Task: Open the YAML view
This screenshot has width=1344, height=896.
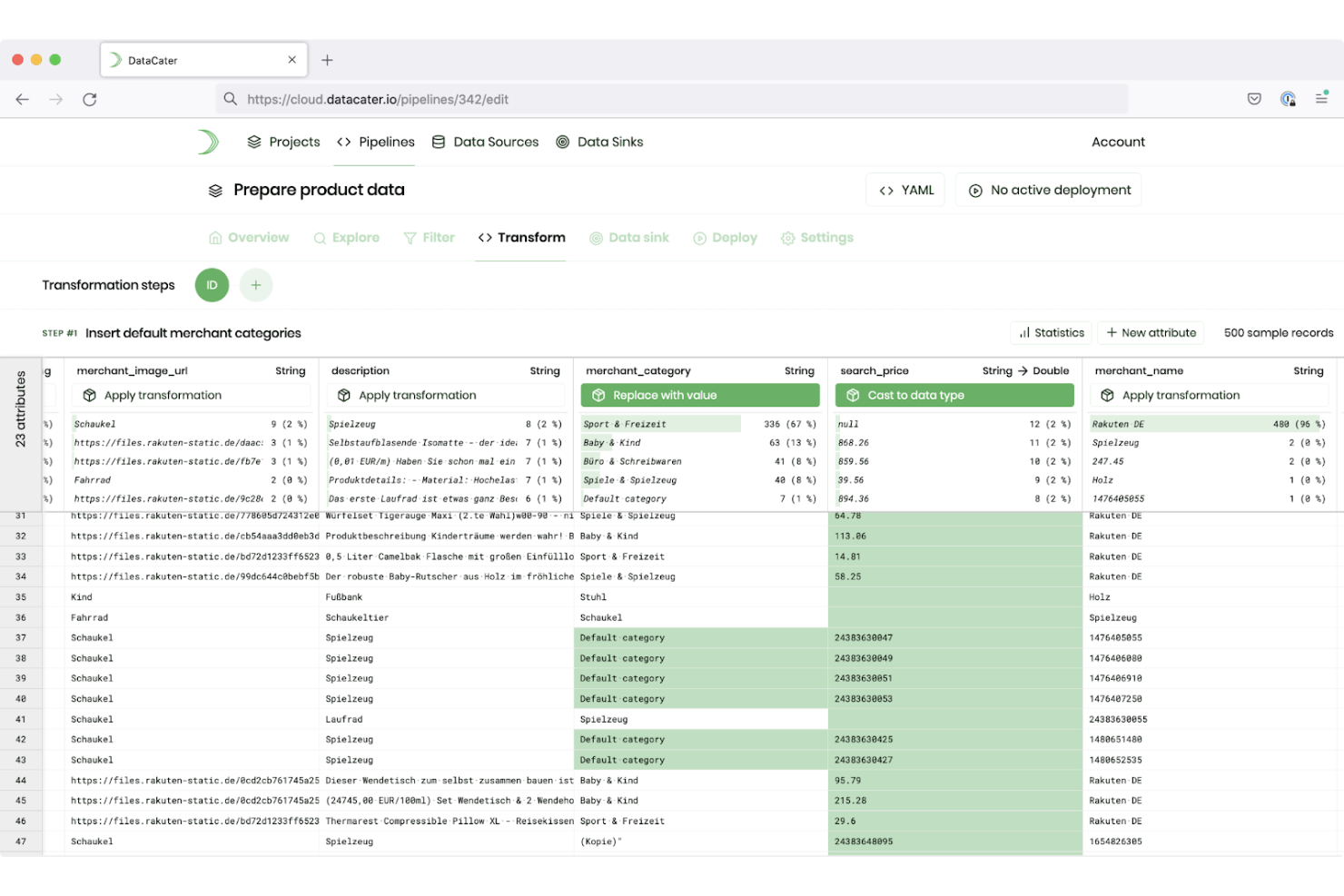Action: (x=904, y=189)
